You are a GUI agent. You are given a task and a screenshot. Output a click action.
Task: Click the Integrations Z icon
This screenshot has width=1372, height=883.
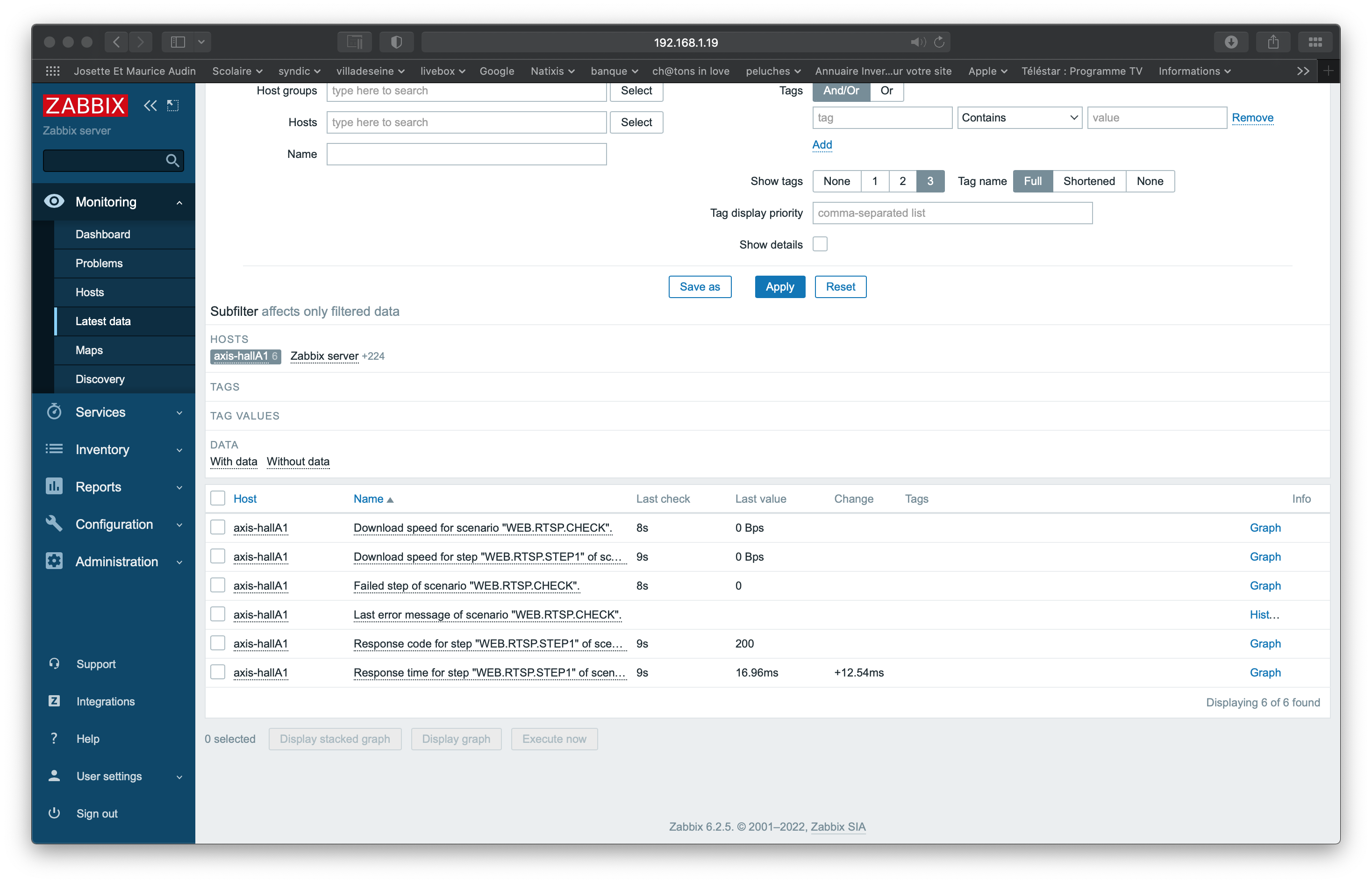point(54,701)
